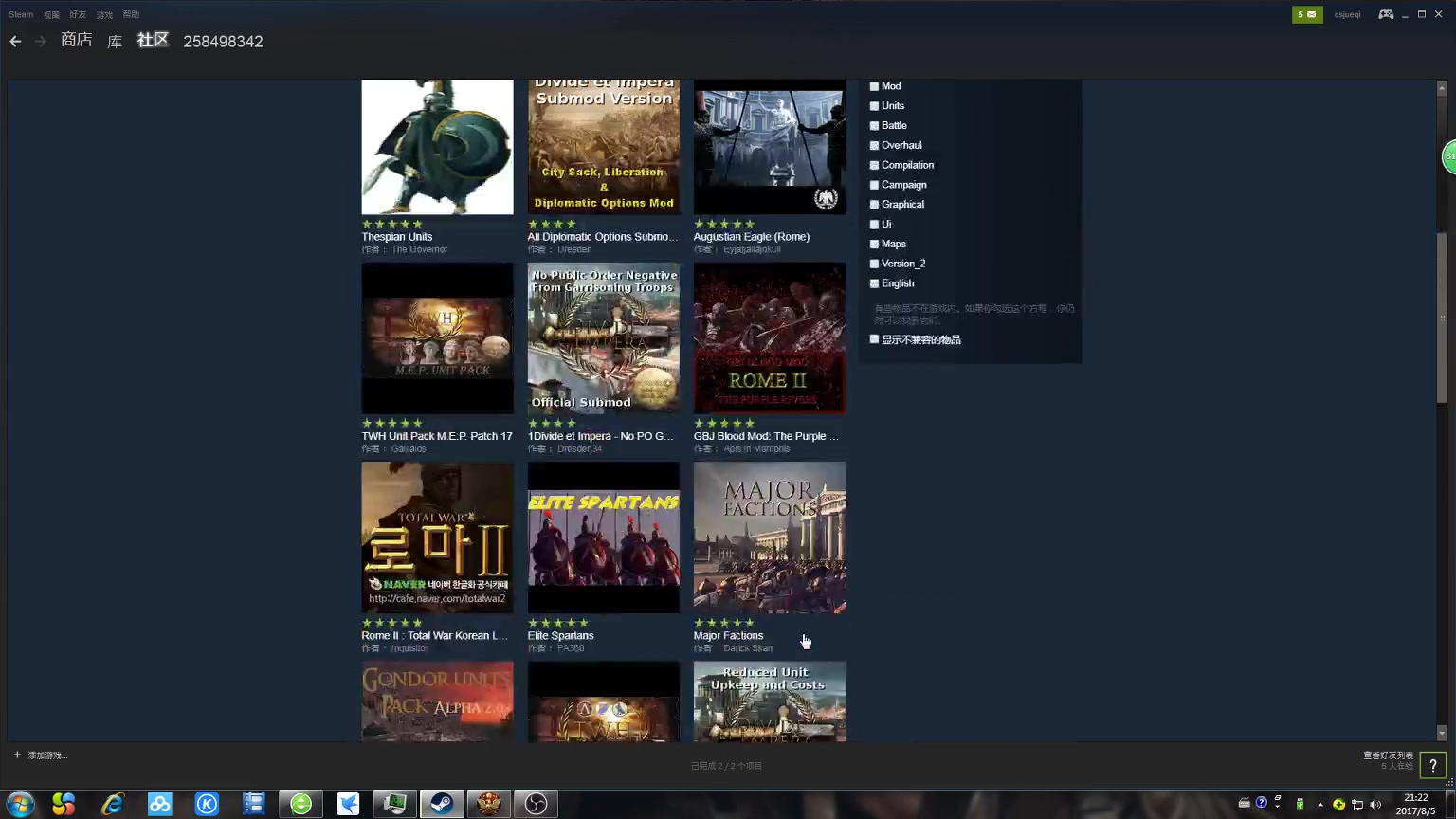Click the forward navigation arrow
The image size is (1456, 819).
click(40, 41)
